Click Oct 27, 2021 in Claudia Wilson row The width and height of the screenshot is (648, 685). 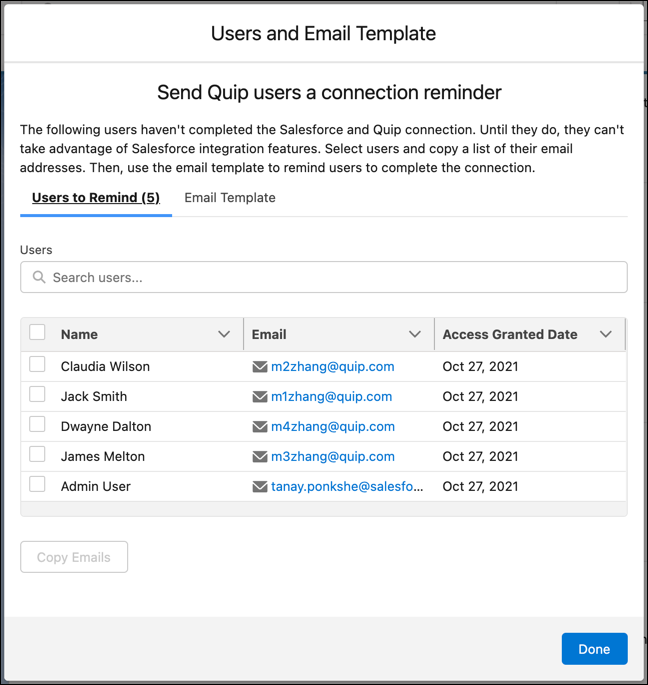tap(480, 367)
